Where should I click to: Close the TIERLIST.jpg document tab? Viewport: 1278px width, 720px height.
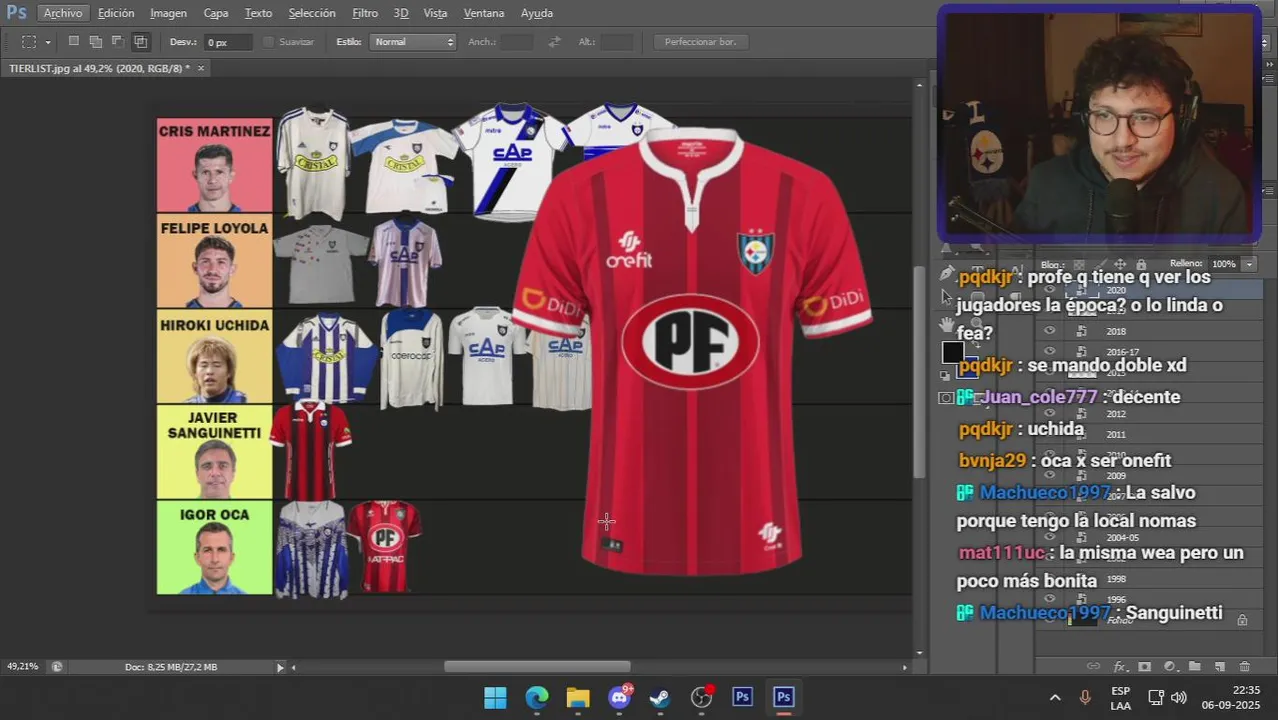click(x=200, y=68)
